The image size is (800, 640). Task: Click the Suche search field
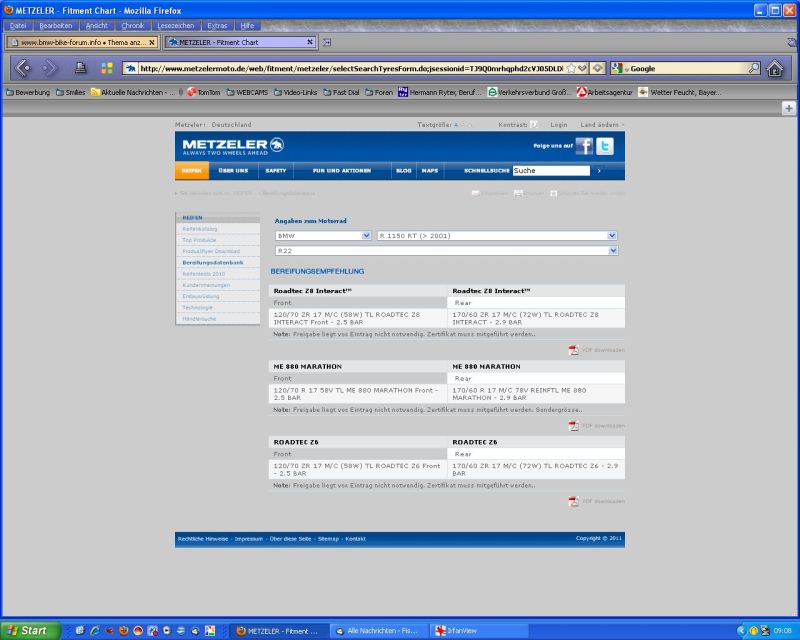point(551,170)
